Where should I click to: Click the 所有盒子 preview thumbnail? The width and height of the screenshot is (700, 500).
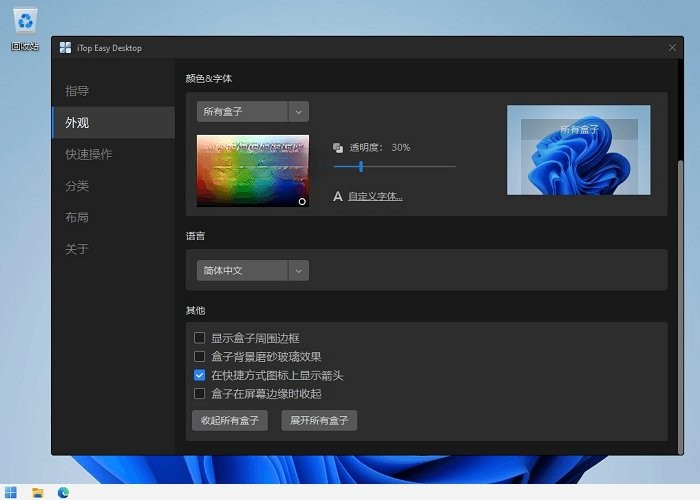579,150
